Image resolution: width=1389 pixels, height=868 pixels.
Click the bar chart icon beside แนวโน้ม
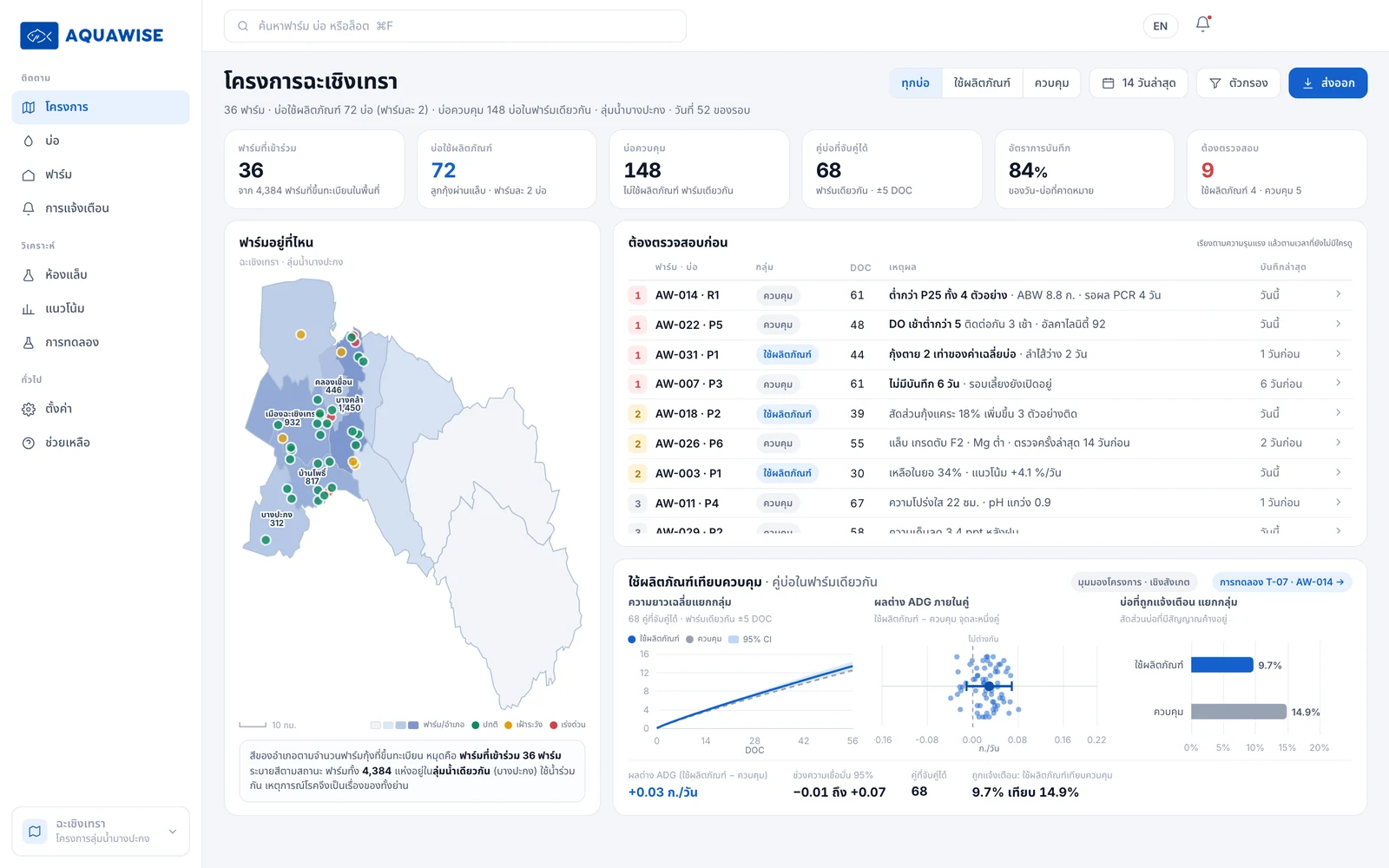pos(29,309)
